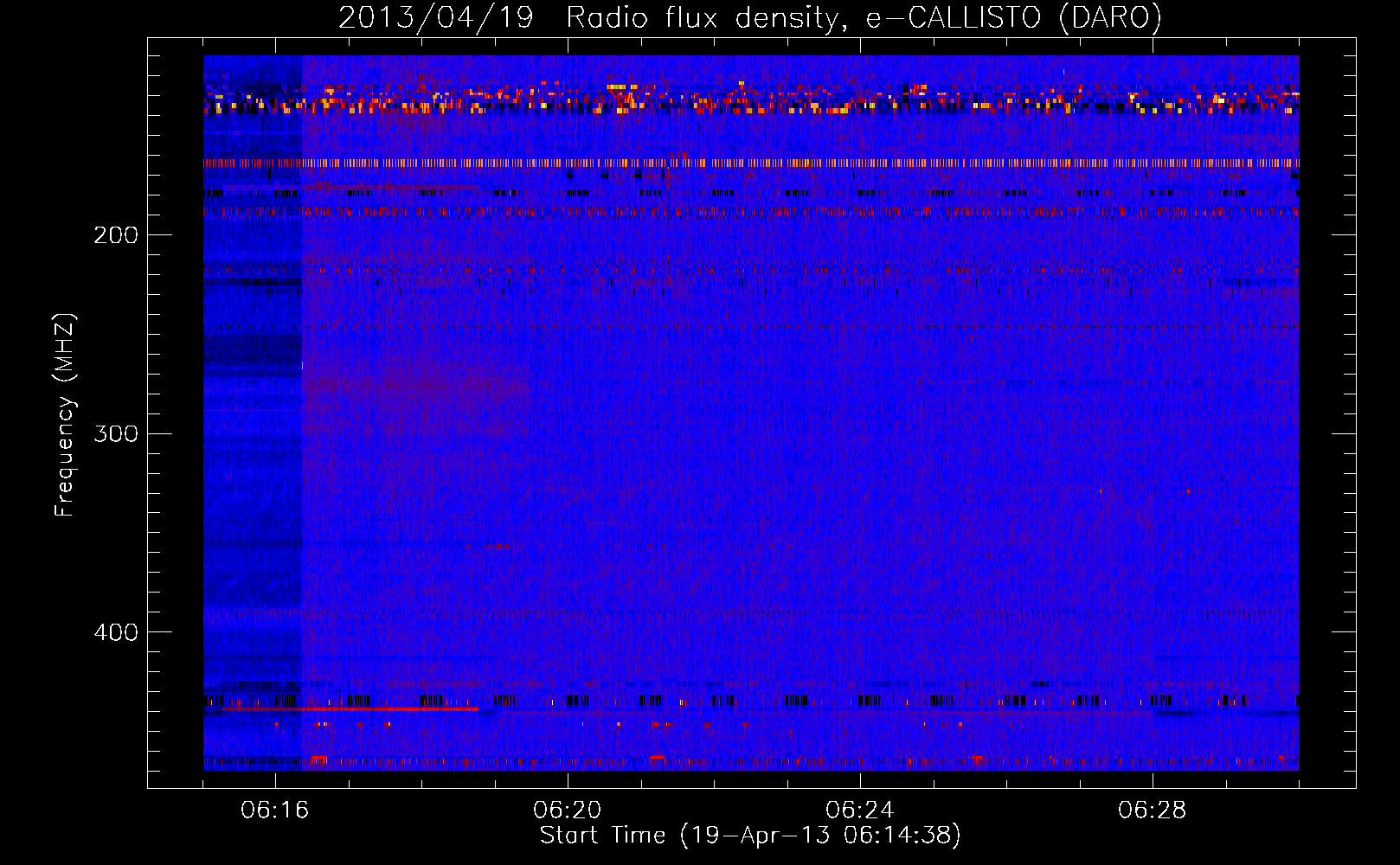Screen dimensions: 1400x865
Task: Click the 400 frequency tick label
Action: 116,632
